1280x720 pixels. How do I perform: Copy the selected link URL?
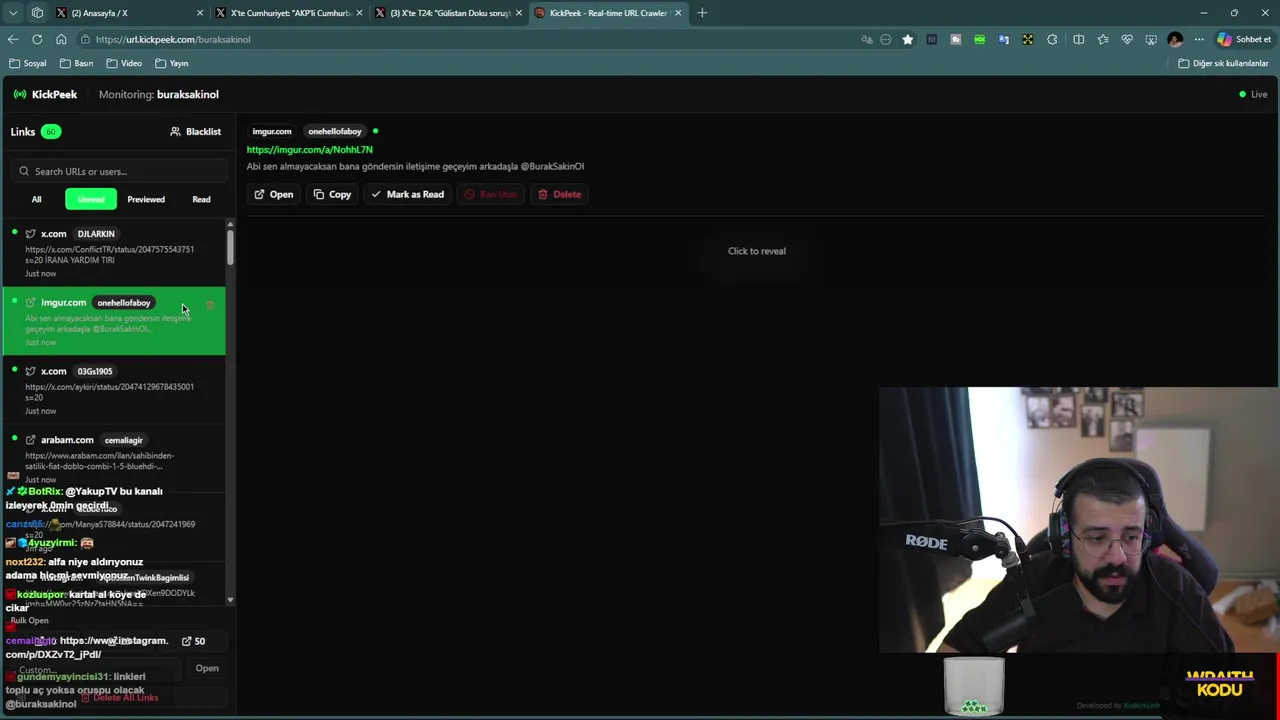[x=332, y=194]
